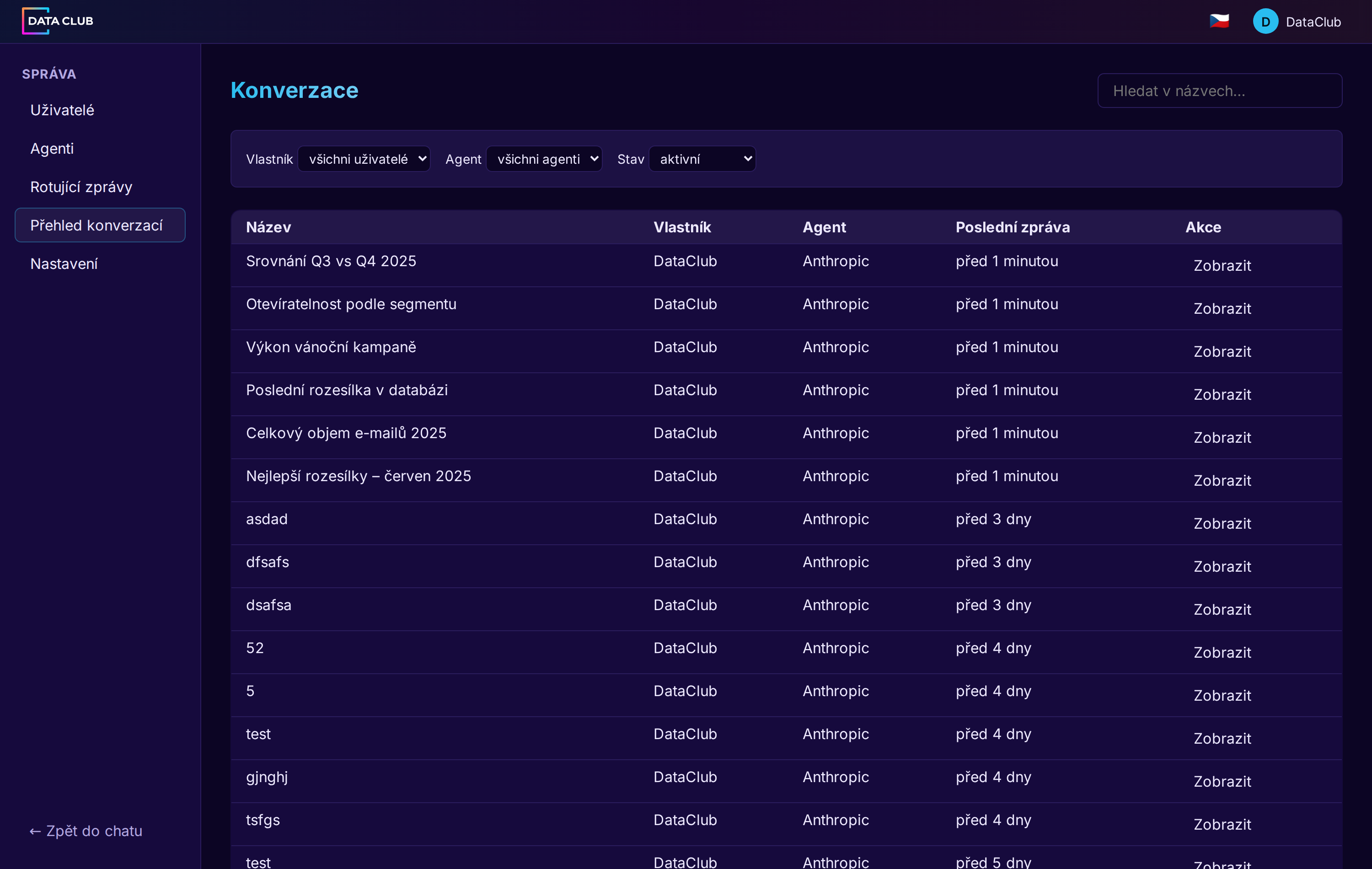Select the tsfgs conversation name
The height and width of the screenshot is (869, 1372).
tap(263, 820)
